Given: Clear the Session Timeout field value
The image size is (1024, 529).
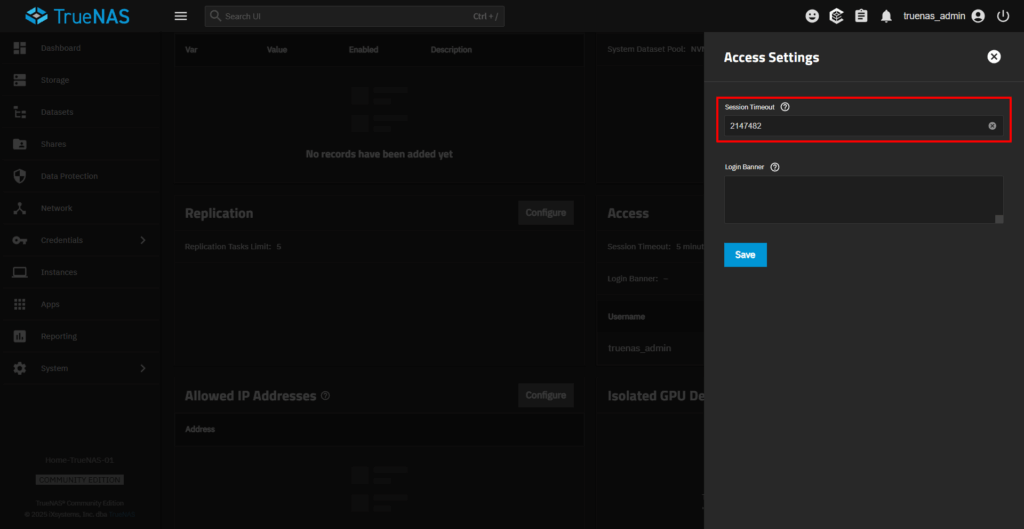Looking at the screenshot, I should coord(992,126).
